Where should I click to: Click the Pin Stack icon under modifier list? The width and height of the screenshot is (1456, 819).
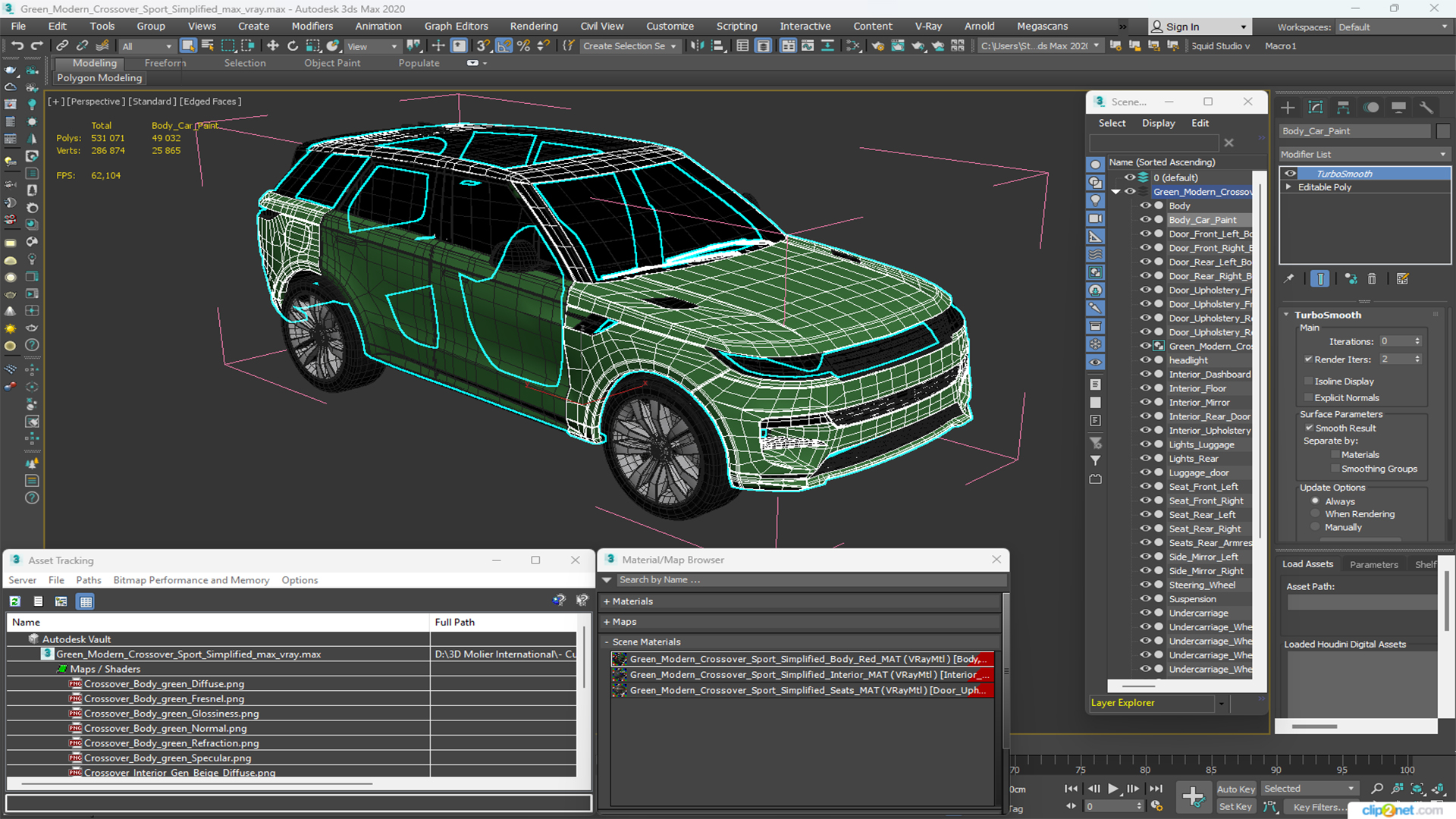pos(1288,279)
